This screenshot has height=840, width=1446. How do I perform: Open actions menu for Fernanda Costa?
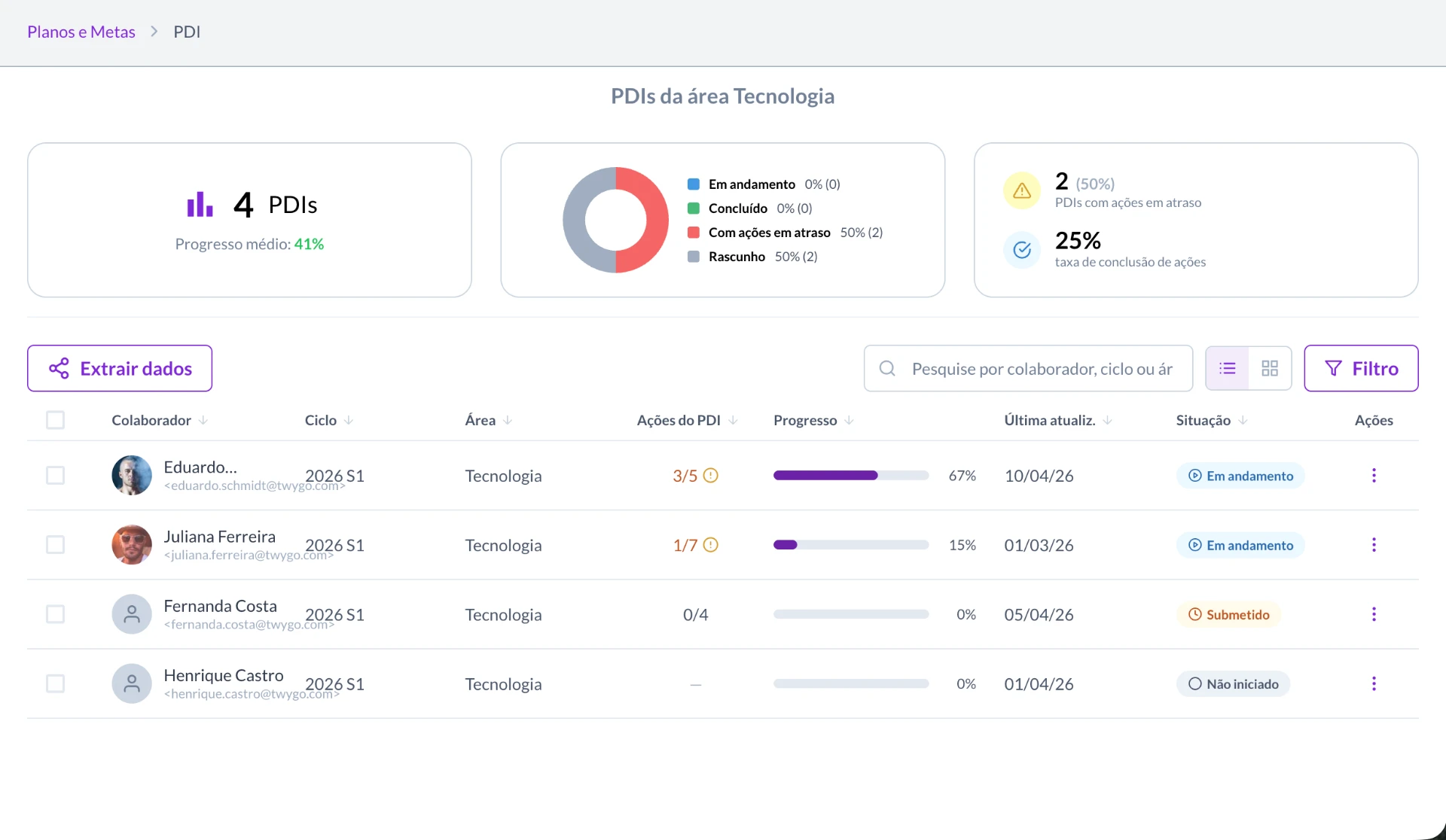click(1374, 614)
